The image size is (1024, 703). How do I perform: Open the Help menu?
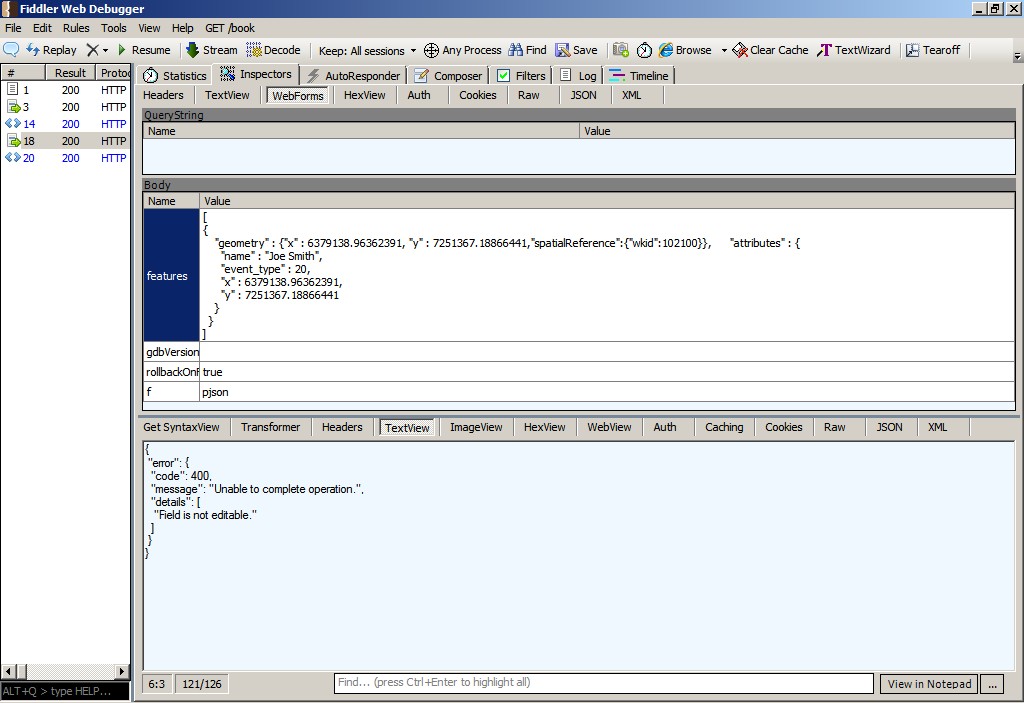tap(183, 28)
